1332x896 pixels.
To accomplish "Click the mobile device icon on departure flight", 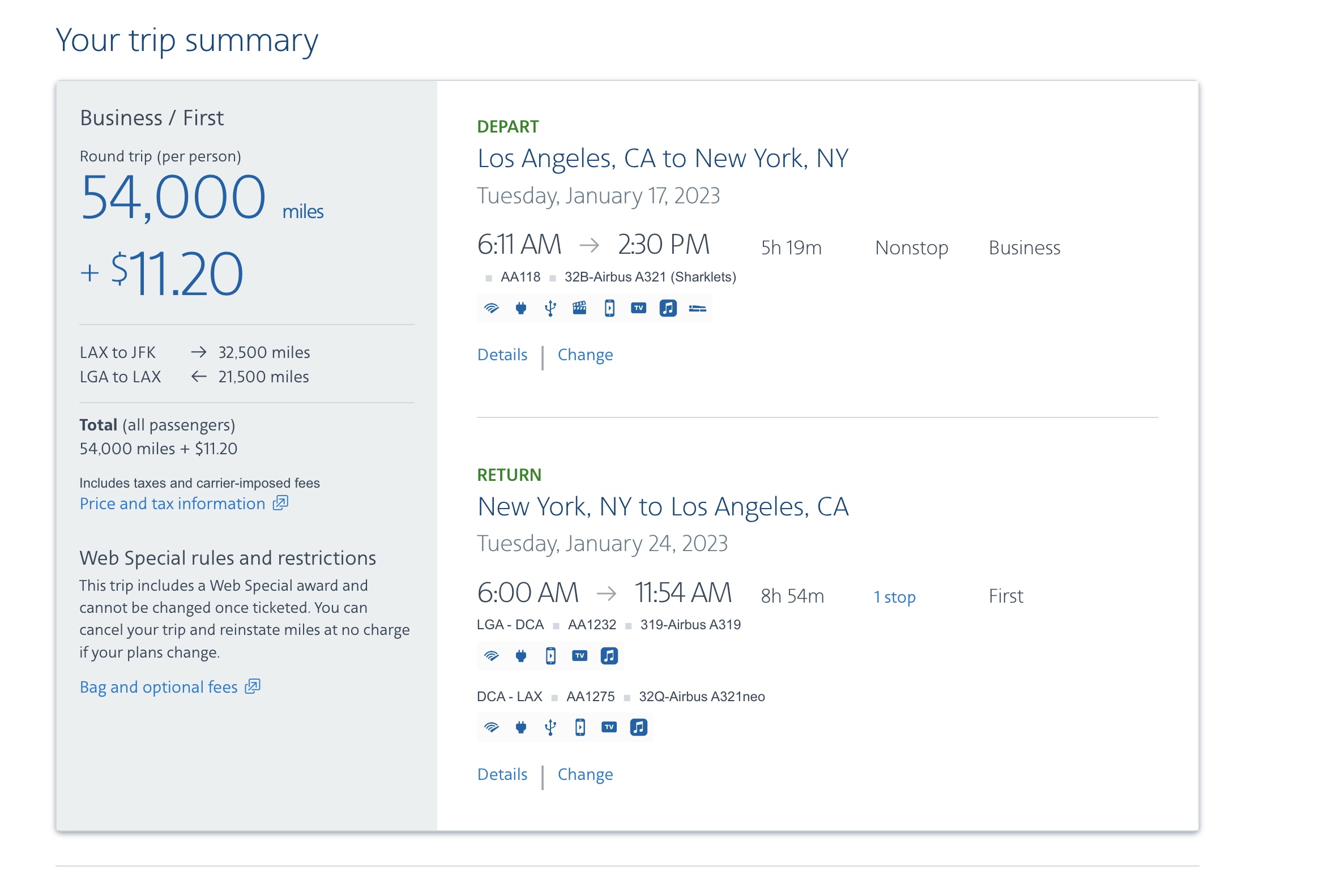I will (x=610, y=308).
